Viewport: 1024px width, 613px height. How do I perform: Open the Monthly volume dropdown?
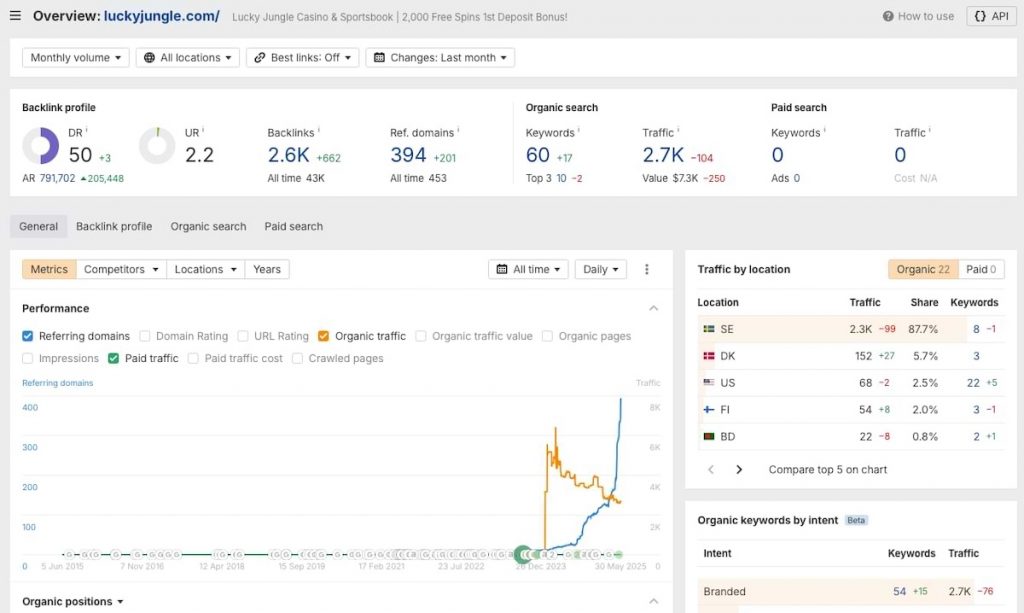tap(76, 57)
